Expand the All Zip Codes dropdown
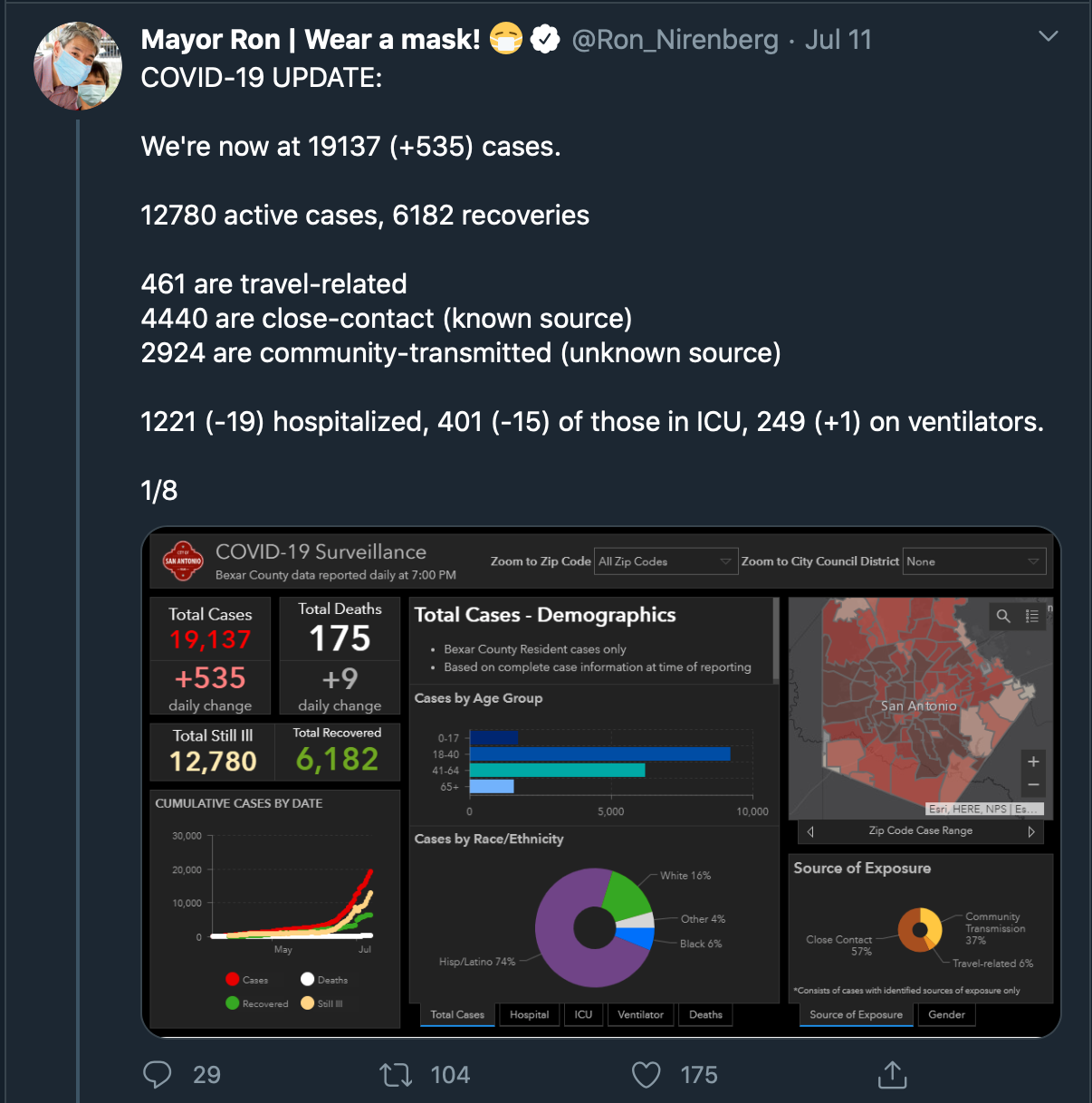Viewport: 1092px width, 1103px height. pyautogui.click(x=666, y=561)
